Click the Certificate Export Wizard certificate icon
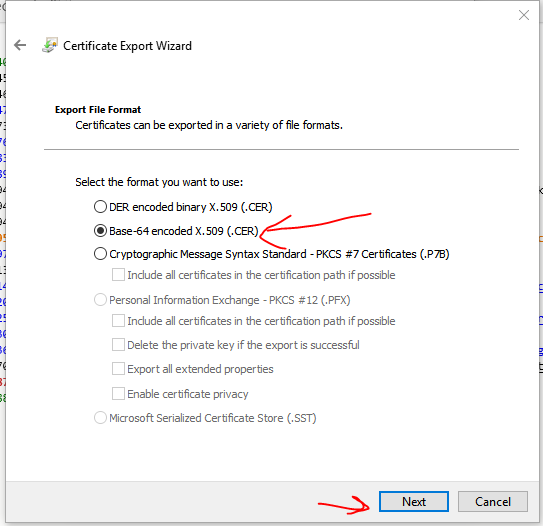 50,45
